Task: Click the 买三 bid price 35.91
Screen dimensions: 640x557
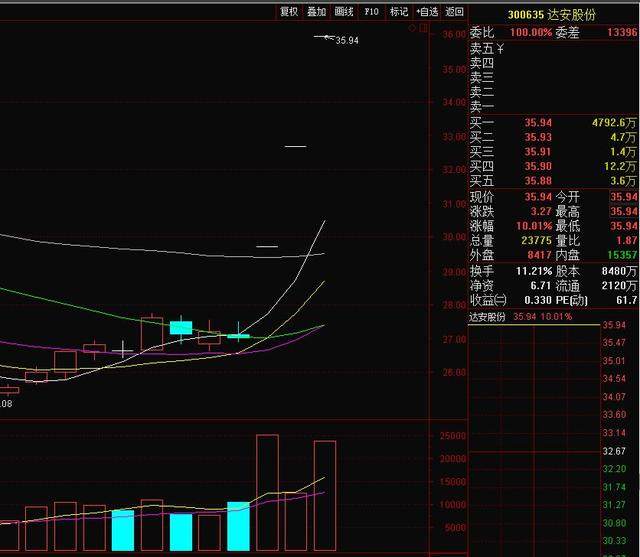Action: click(x=538, y=152)
